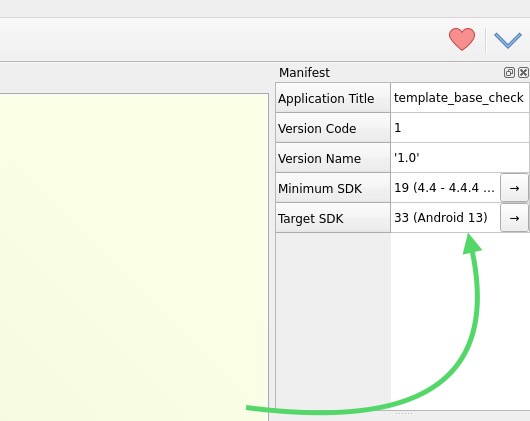Select the Minimum SDK row label
The image size is (530, 421).
333,188
